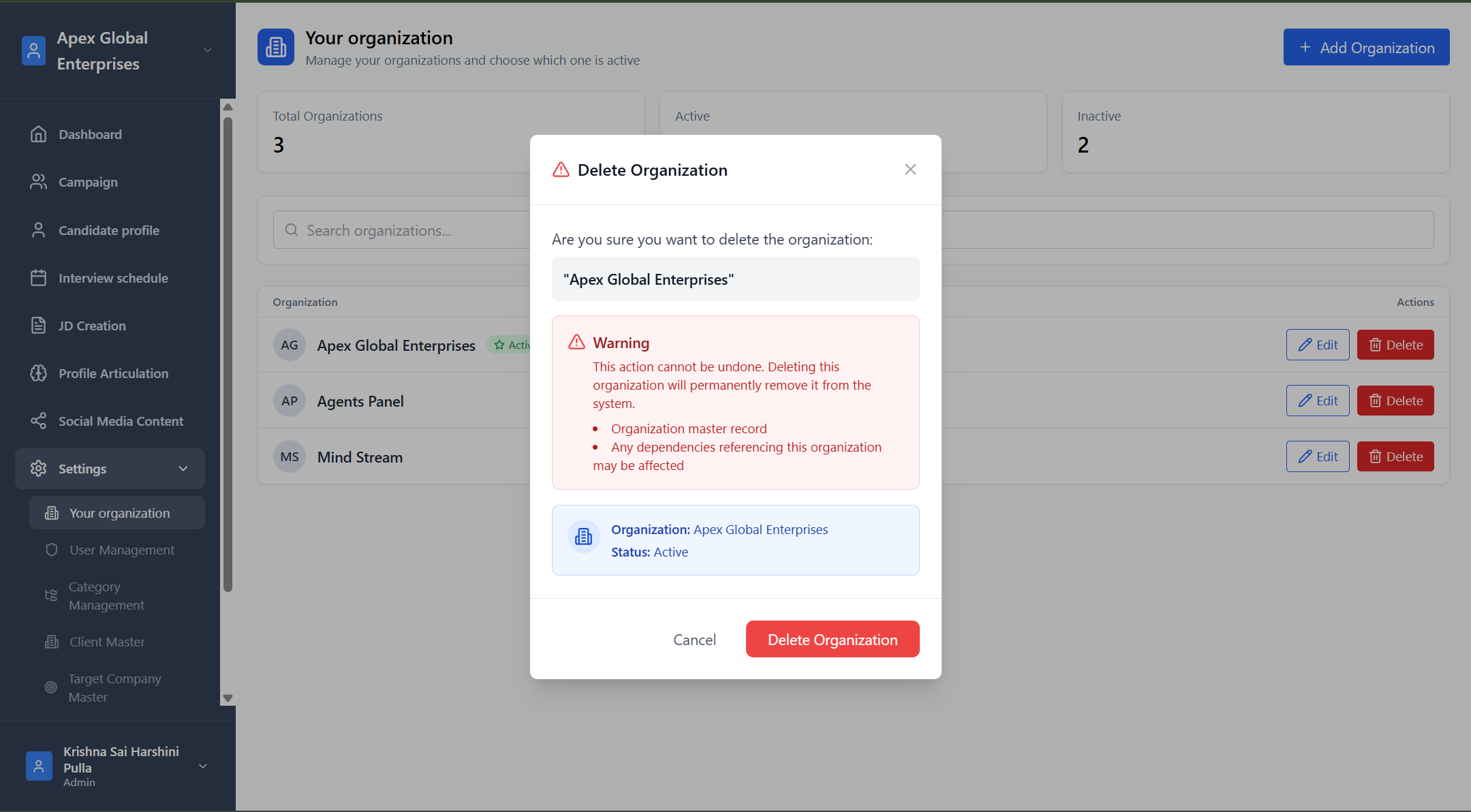Click the Profile Articulation brain icon
1471x812 pixels.
point(38,373)
